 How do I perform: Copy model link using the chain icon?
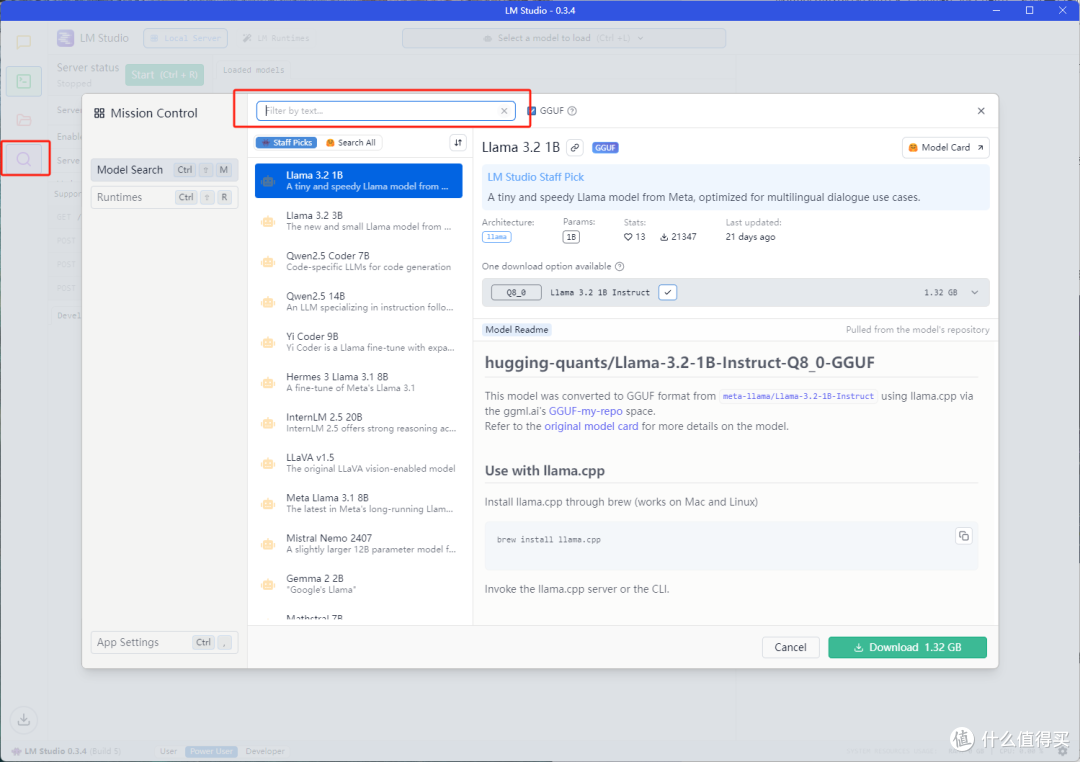coord(575,147)
